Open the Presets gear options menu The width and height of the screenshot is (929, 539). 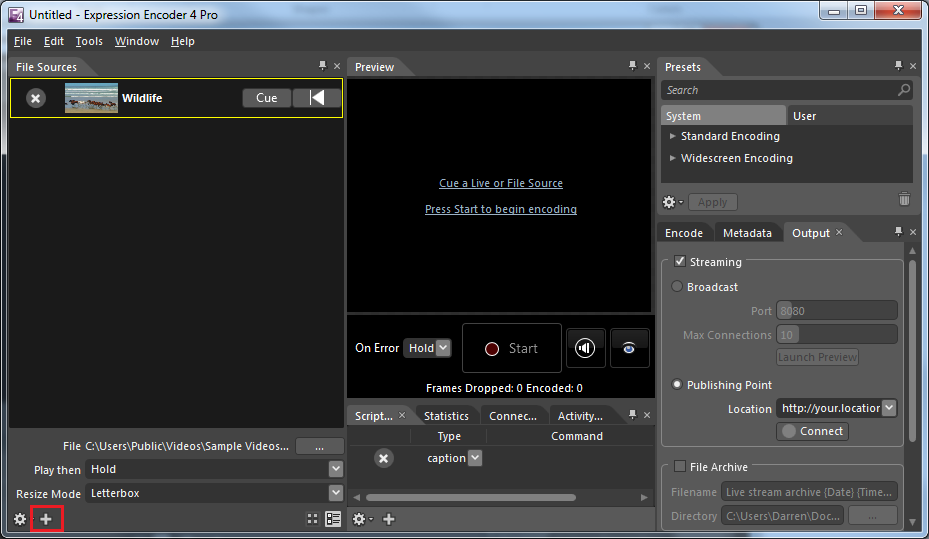coord(672,202)
